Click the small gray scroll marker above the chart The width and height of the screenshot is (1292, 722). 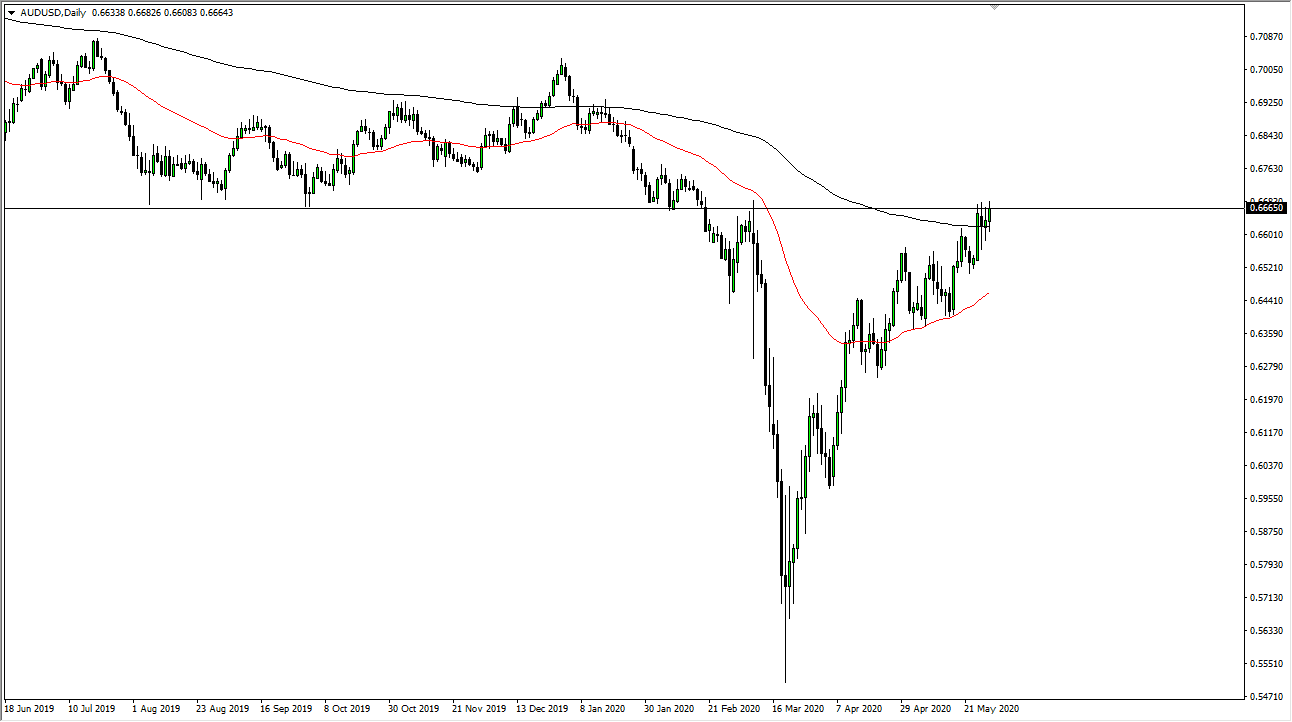tap(994, 8)
